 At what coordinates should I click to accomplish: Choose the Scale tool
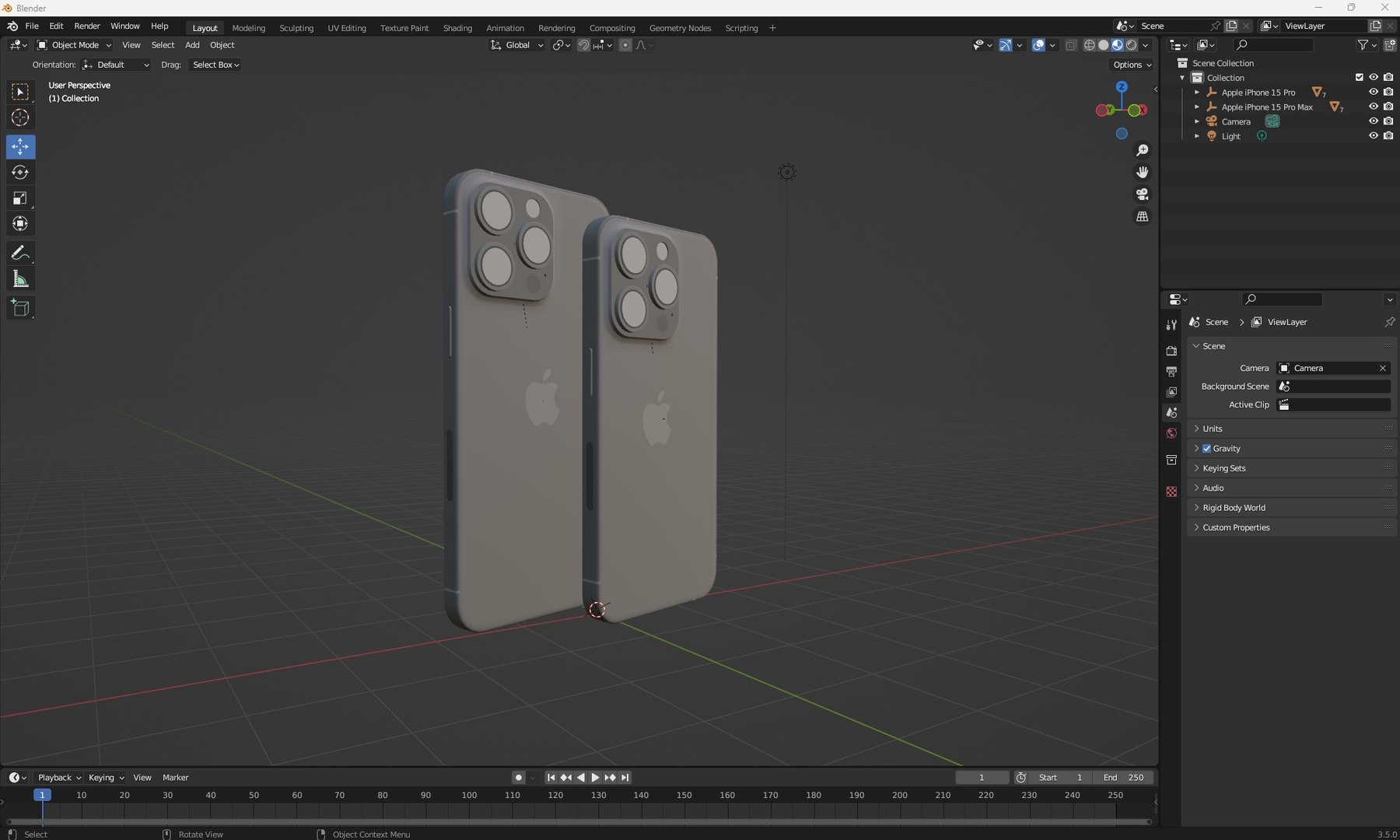pos(20,198)
